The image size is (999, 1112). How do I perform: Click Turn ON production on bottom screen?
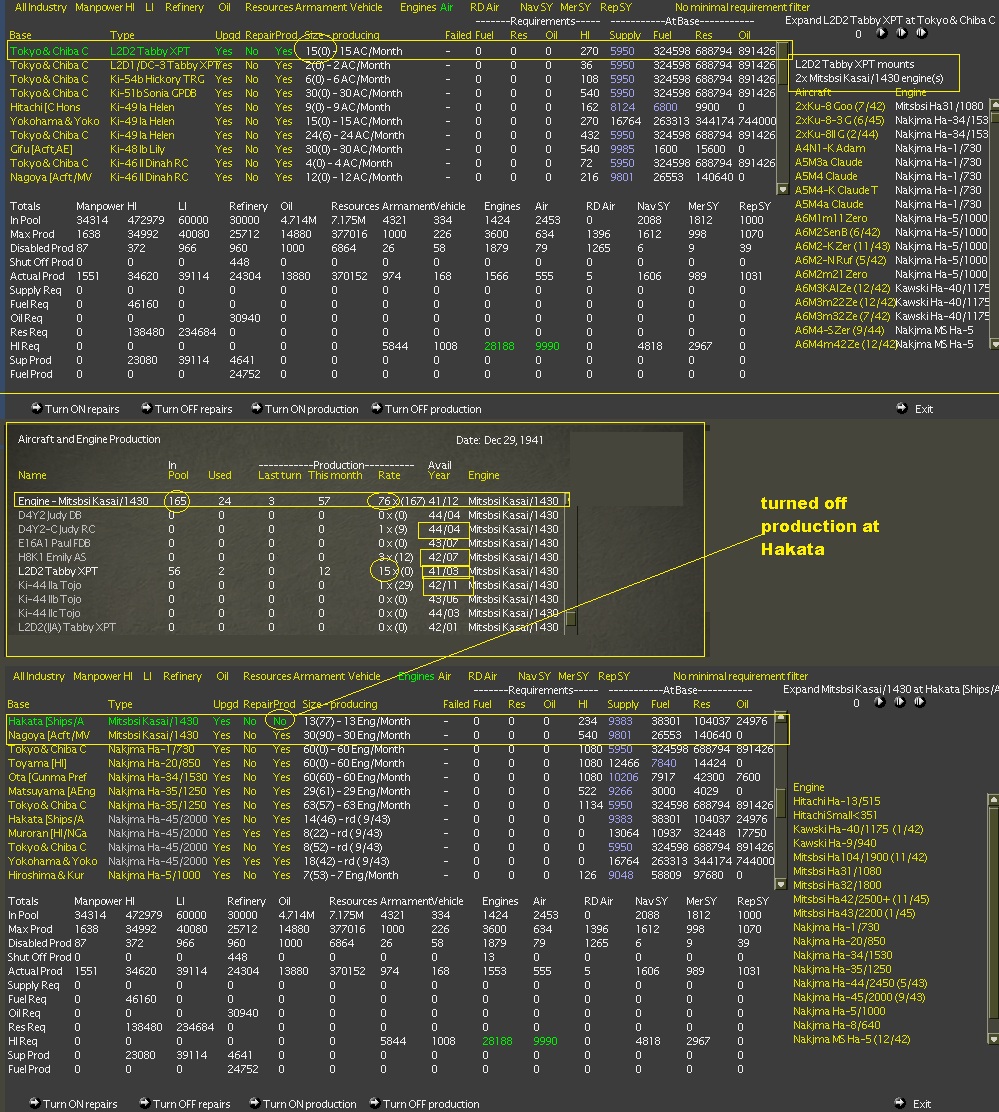[303, 1103]
